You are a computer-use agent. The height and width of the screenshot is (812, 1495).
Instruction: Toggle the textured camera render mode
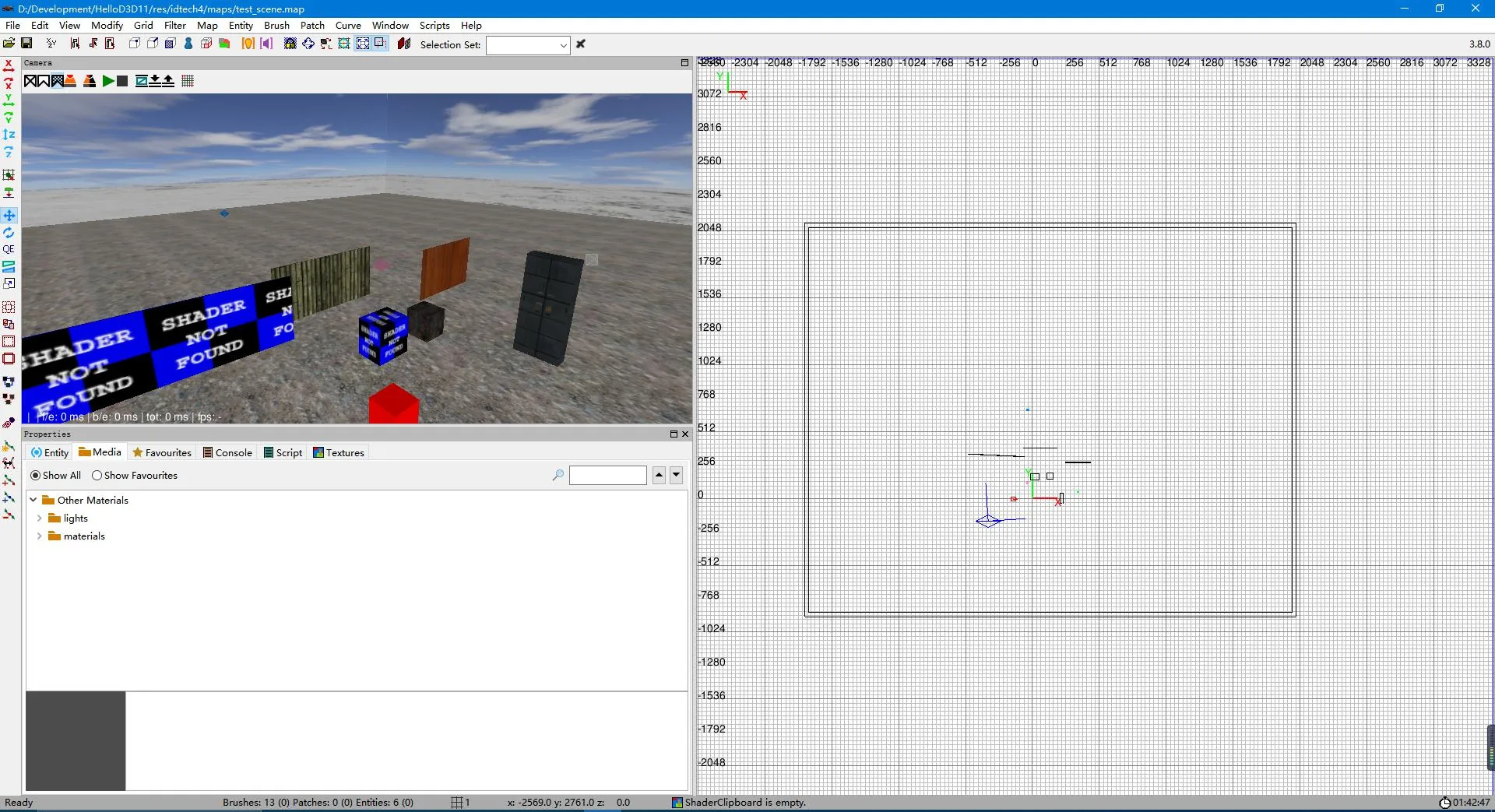(57, 81)
